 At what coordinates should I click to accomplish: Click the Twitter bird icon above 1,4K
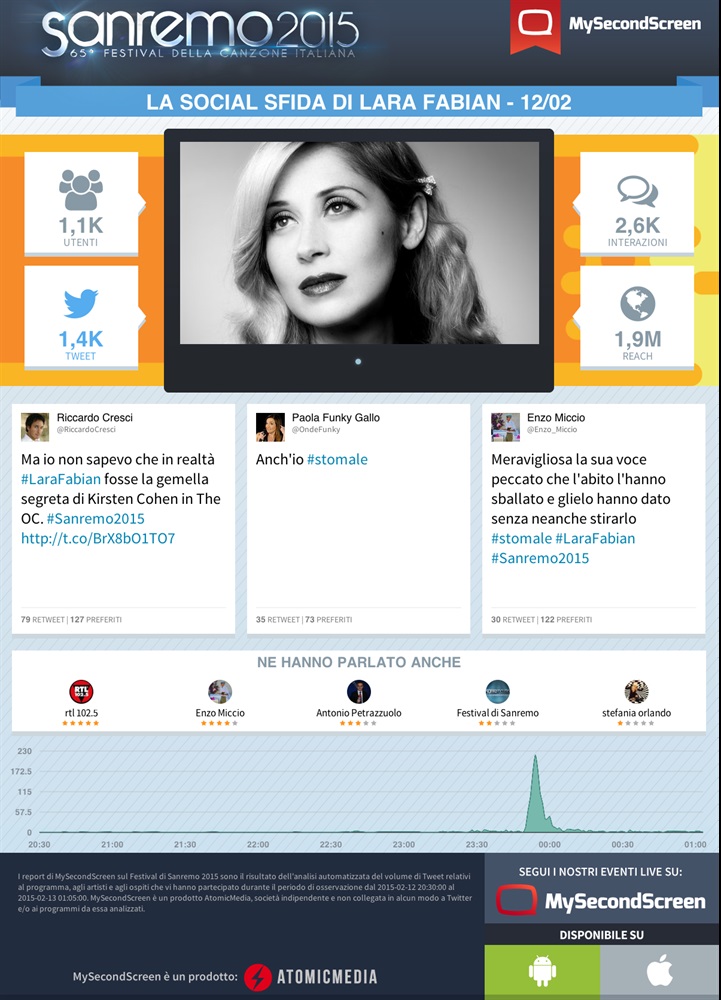(81, 304)
